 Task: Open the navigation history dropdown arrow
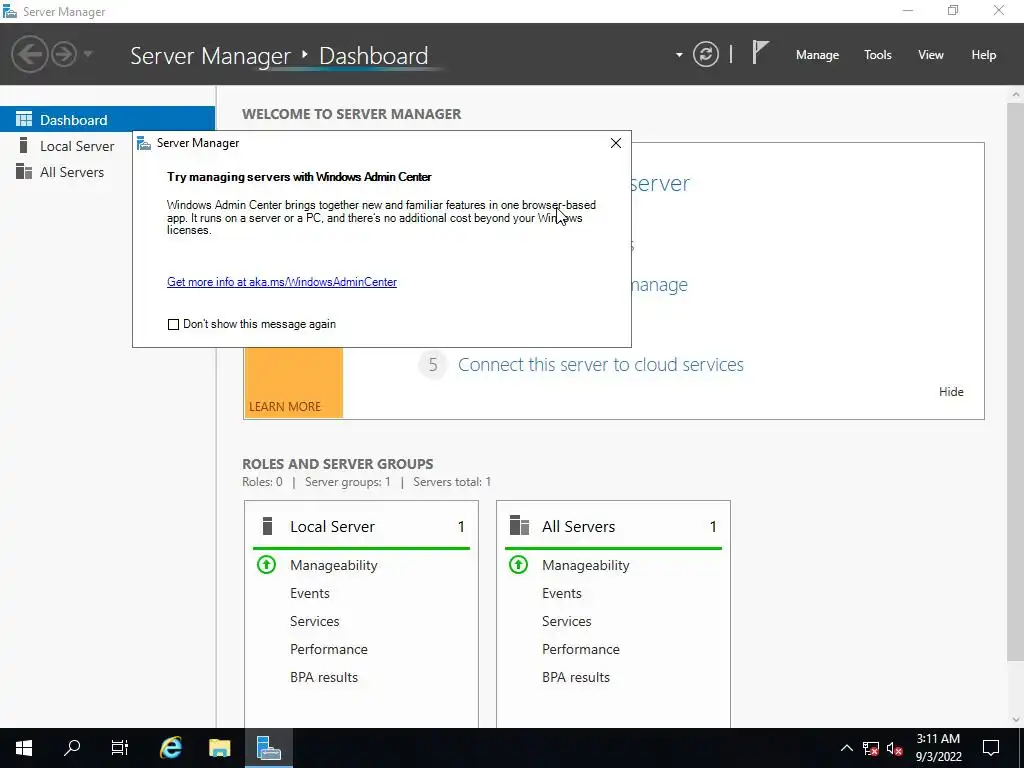pyautogui.click(x=88, y=54)
